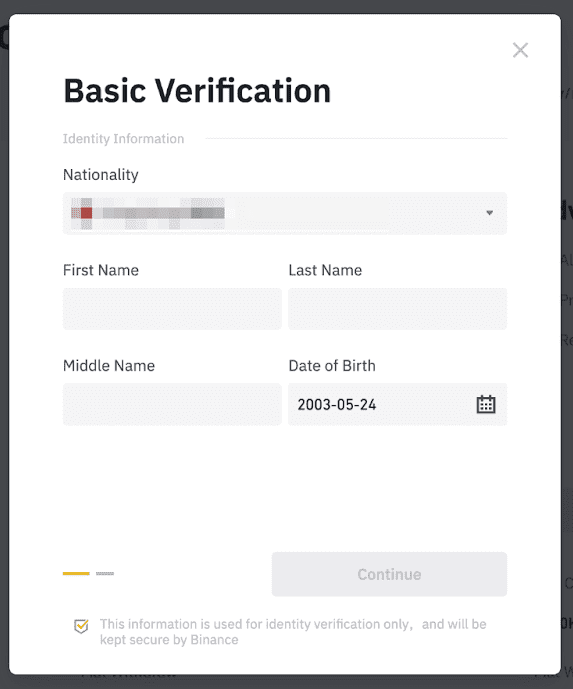Click the security shield checkmark icon
Screen dimensions: 573x689
click(x=81, y=626)
